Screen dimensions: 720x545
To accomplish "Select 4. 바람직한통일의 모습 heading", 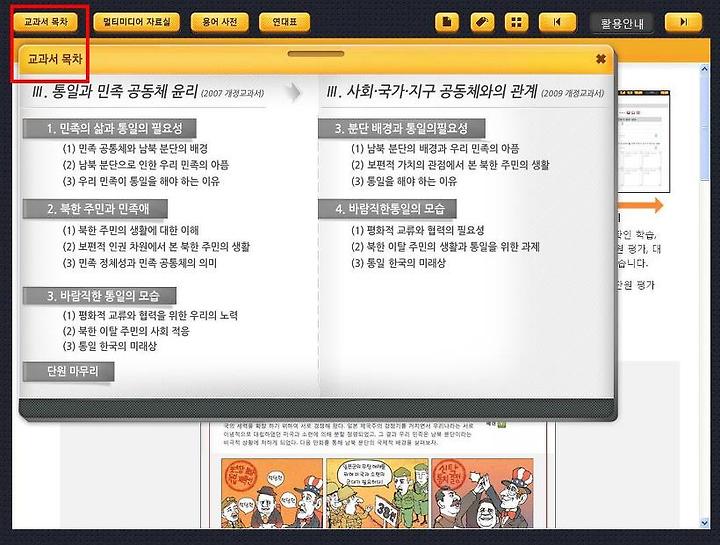I will coord(388,209).
